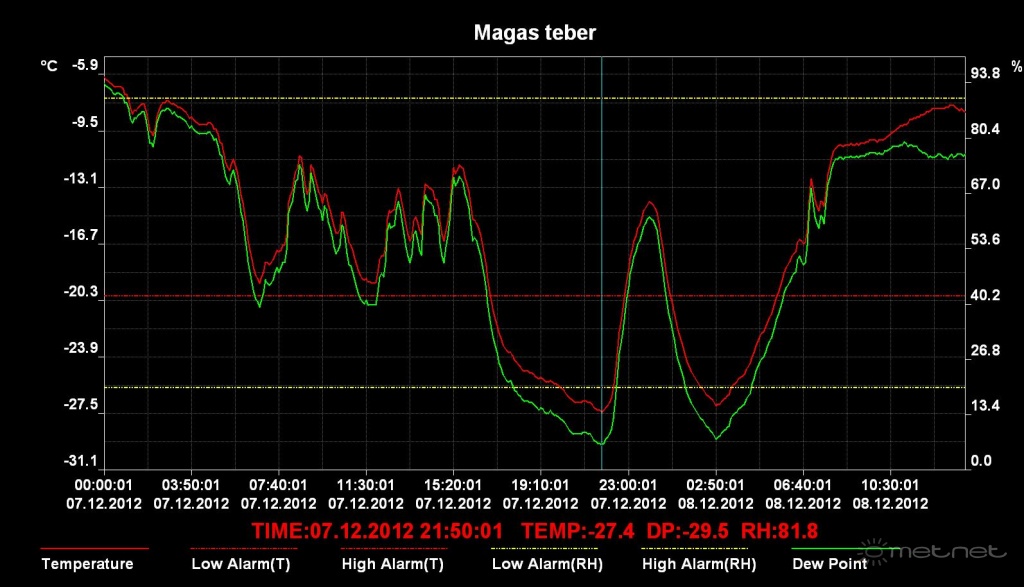The image size is (1024, 587).
Task: Click the red Temperature legend line
Action: (x=94, y=548)
